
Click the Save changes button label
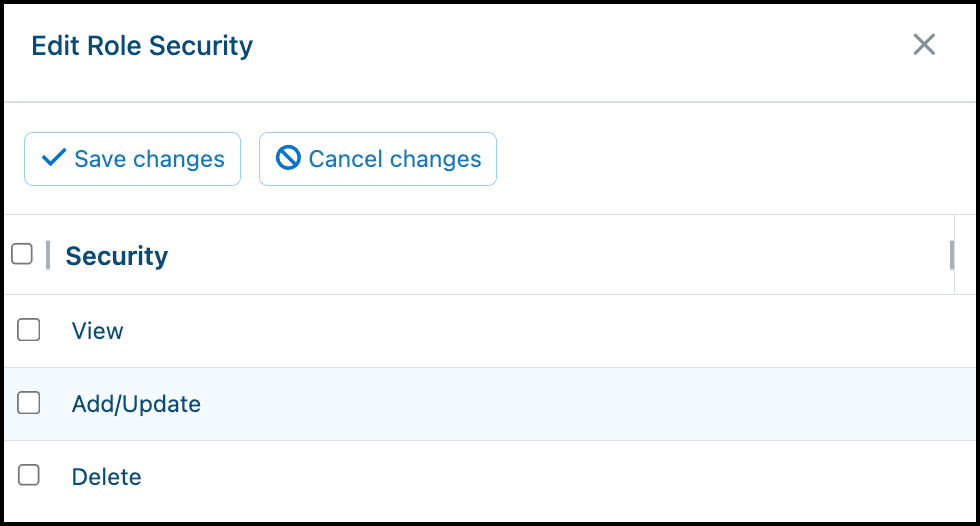(x=149, y=159)
